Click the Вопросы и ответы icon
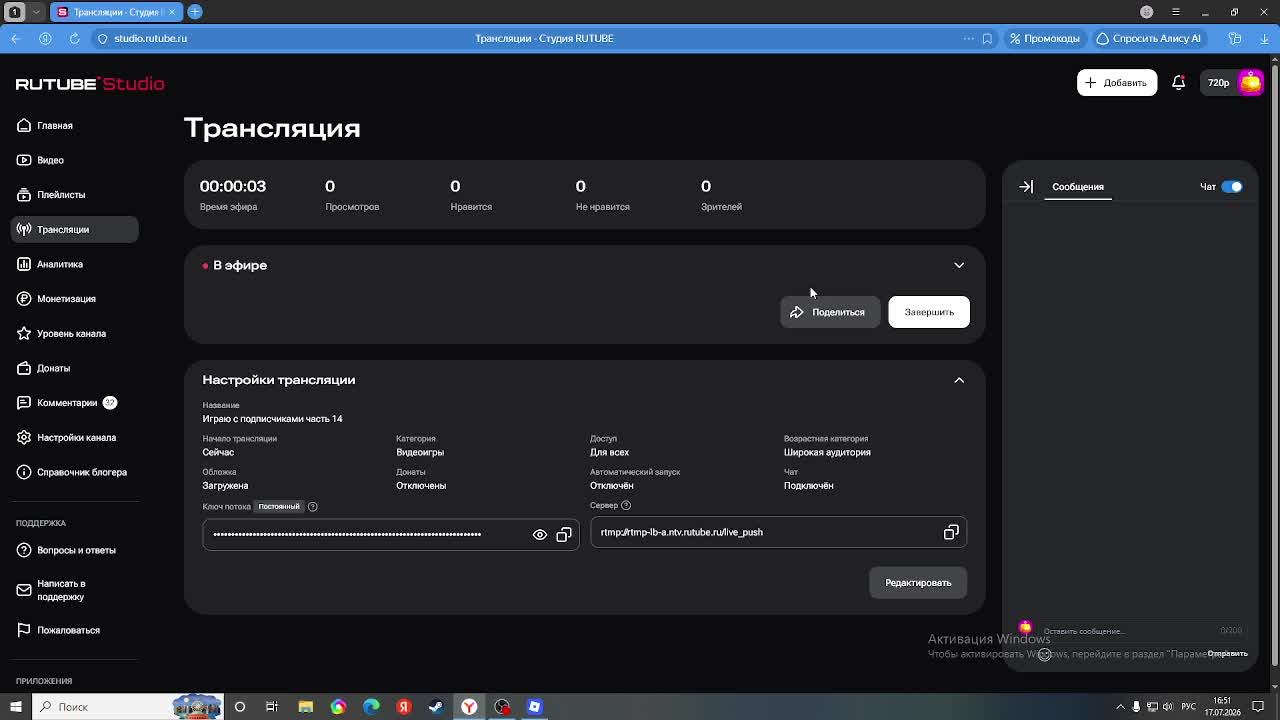 24,550
